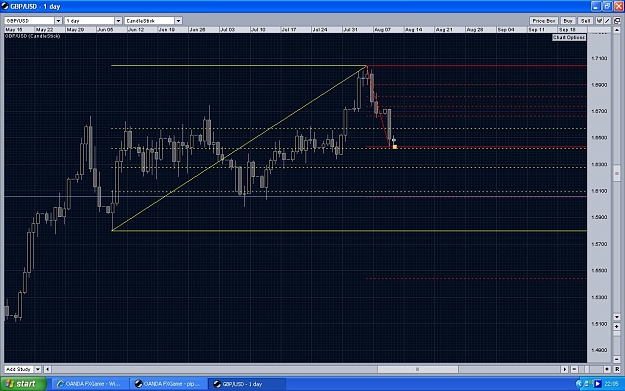625x391 pixels.
Task: Click the Buy button
Action: click(568, 21)
